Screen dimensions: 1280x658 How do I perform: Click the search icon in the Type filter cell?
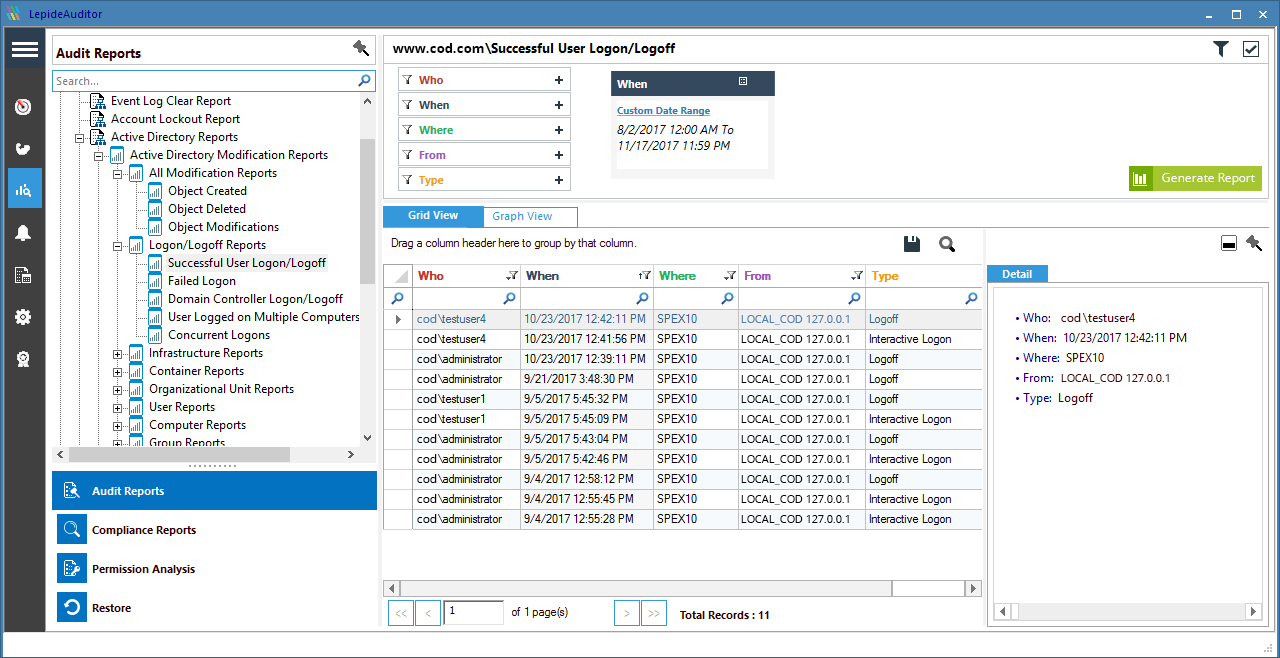971,298
